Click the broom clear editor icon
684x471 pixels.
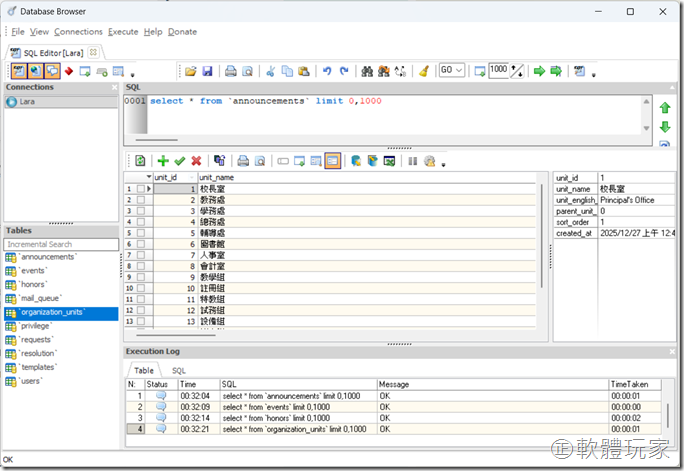423,71
